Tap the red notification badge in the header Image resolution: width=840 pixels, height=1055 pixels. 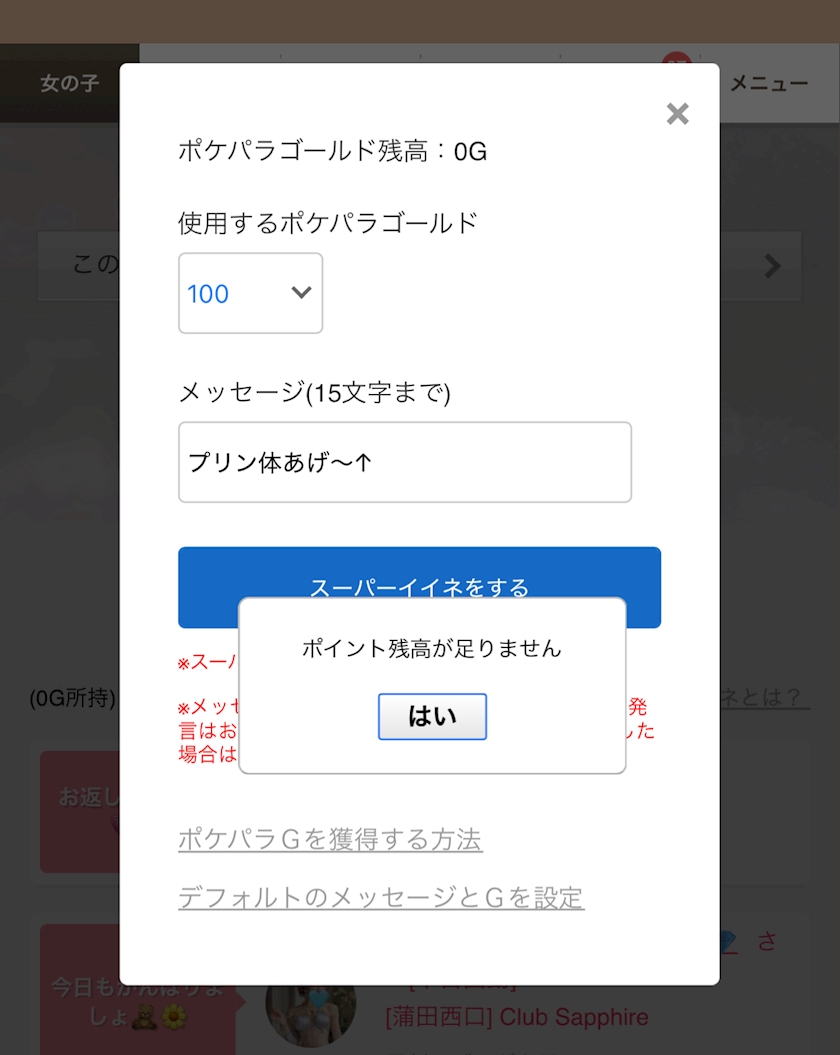pos(676,58)
